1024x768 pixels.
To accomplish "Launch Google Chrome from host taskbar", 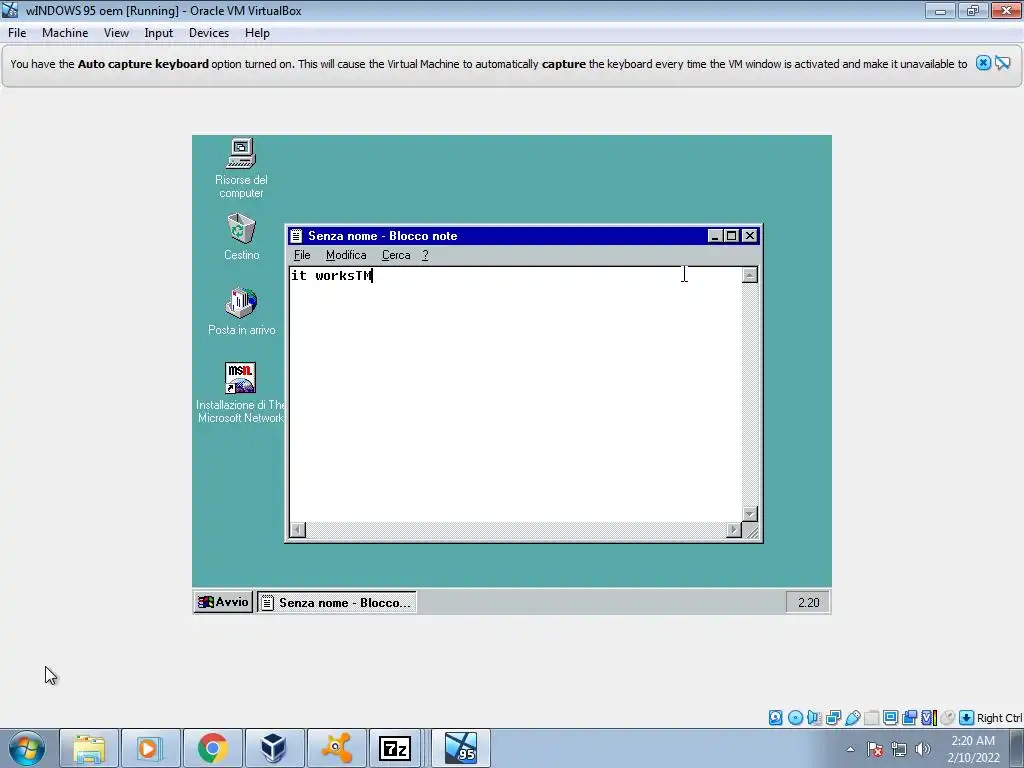I will click(x=212, y=748).
